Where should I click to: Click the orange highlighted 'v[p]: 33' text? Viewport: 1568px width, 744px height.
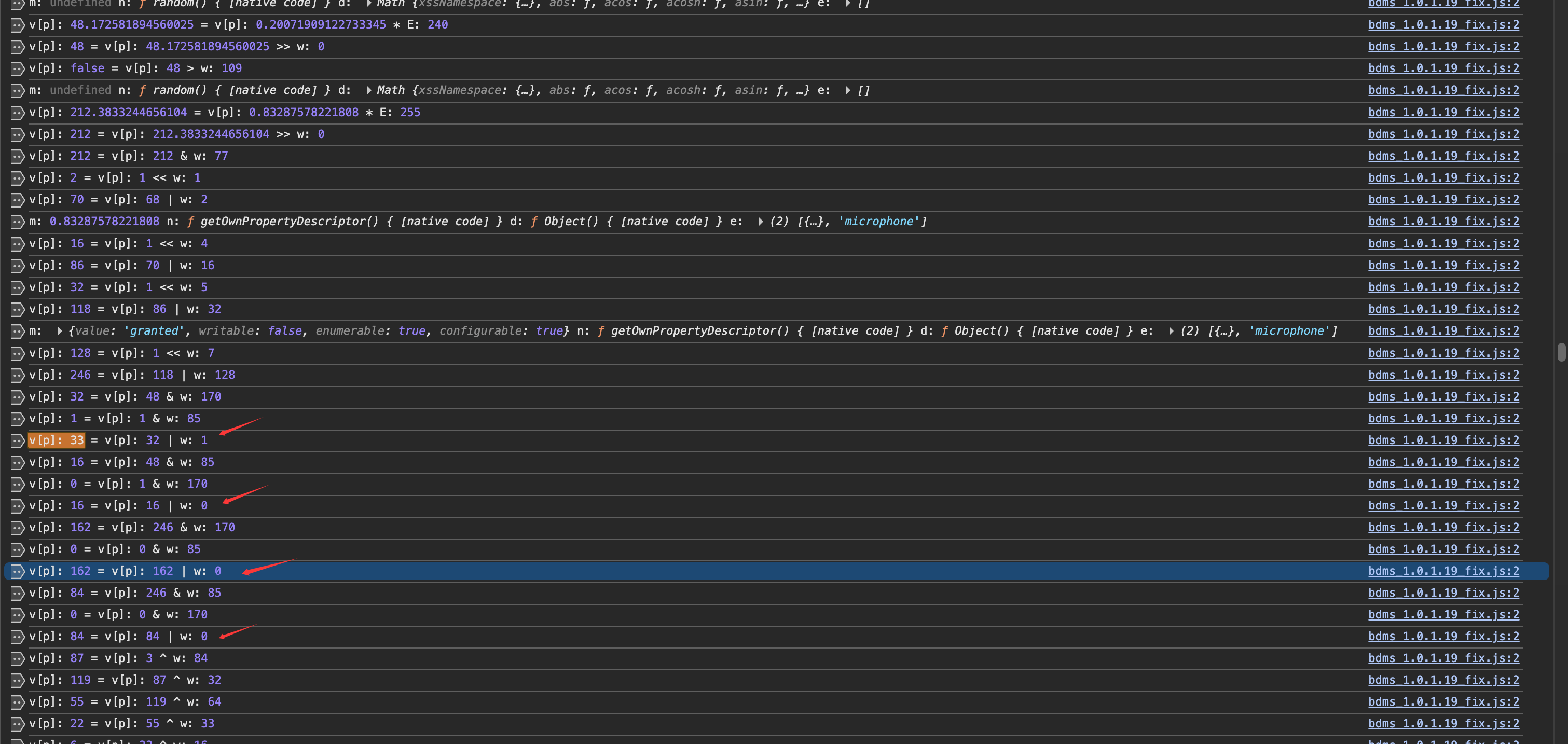point(56,440)
